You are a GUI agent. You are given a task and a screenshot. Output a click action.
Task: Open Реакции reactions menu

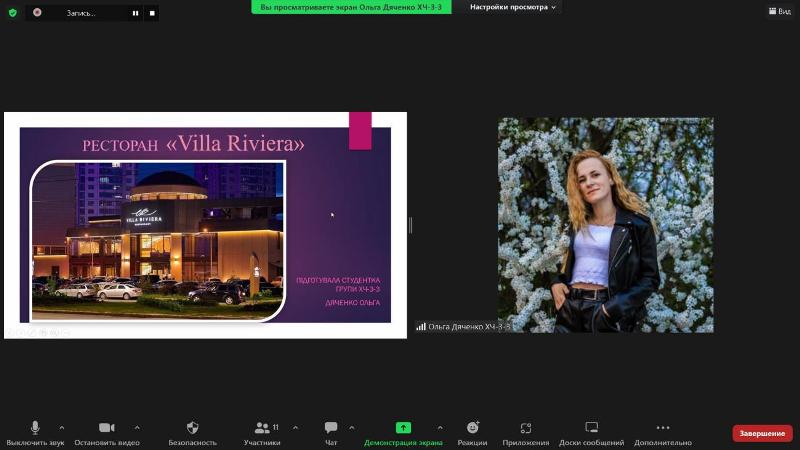[472, 433]
